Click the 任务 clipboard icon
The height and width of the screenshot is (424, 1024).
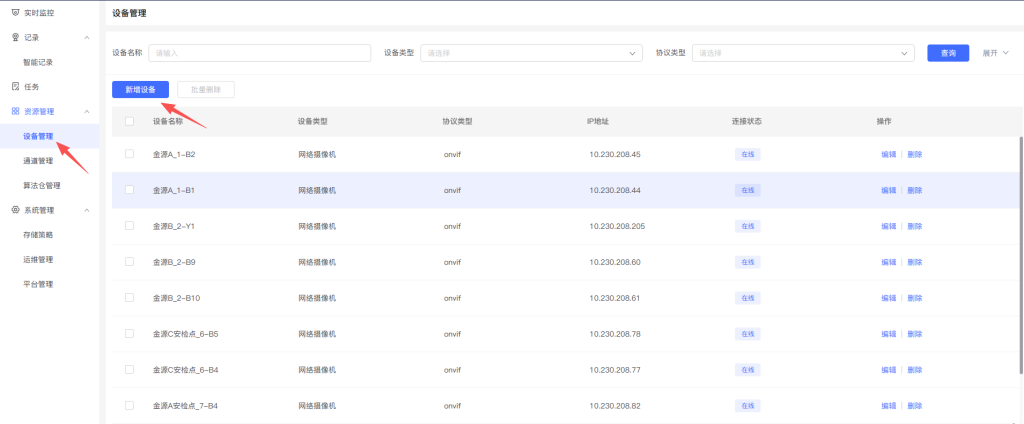point(15,87)
